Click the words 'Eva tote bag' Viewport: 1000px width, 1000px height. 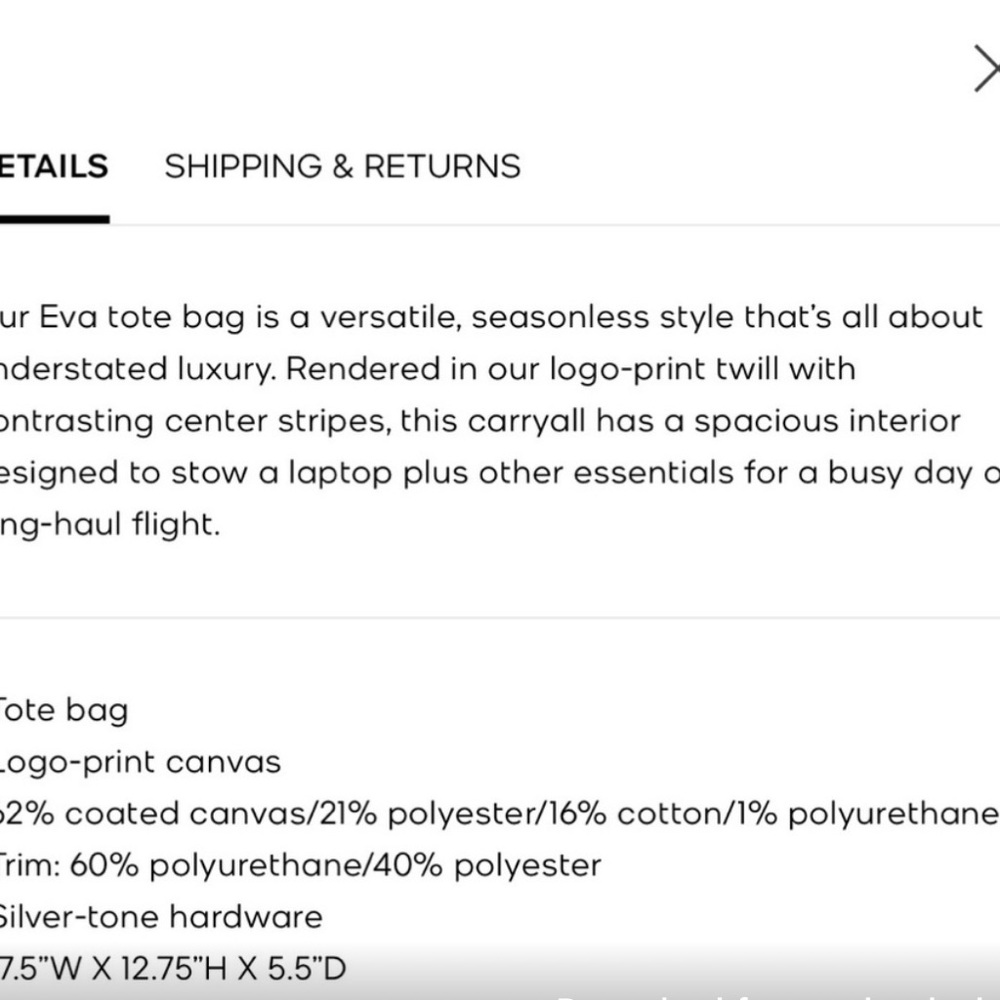pos(142,318)
